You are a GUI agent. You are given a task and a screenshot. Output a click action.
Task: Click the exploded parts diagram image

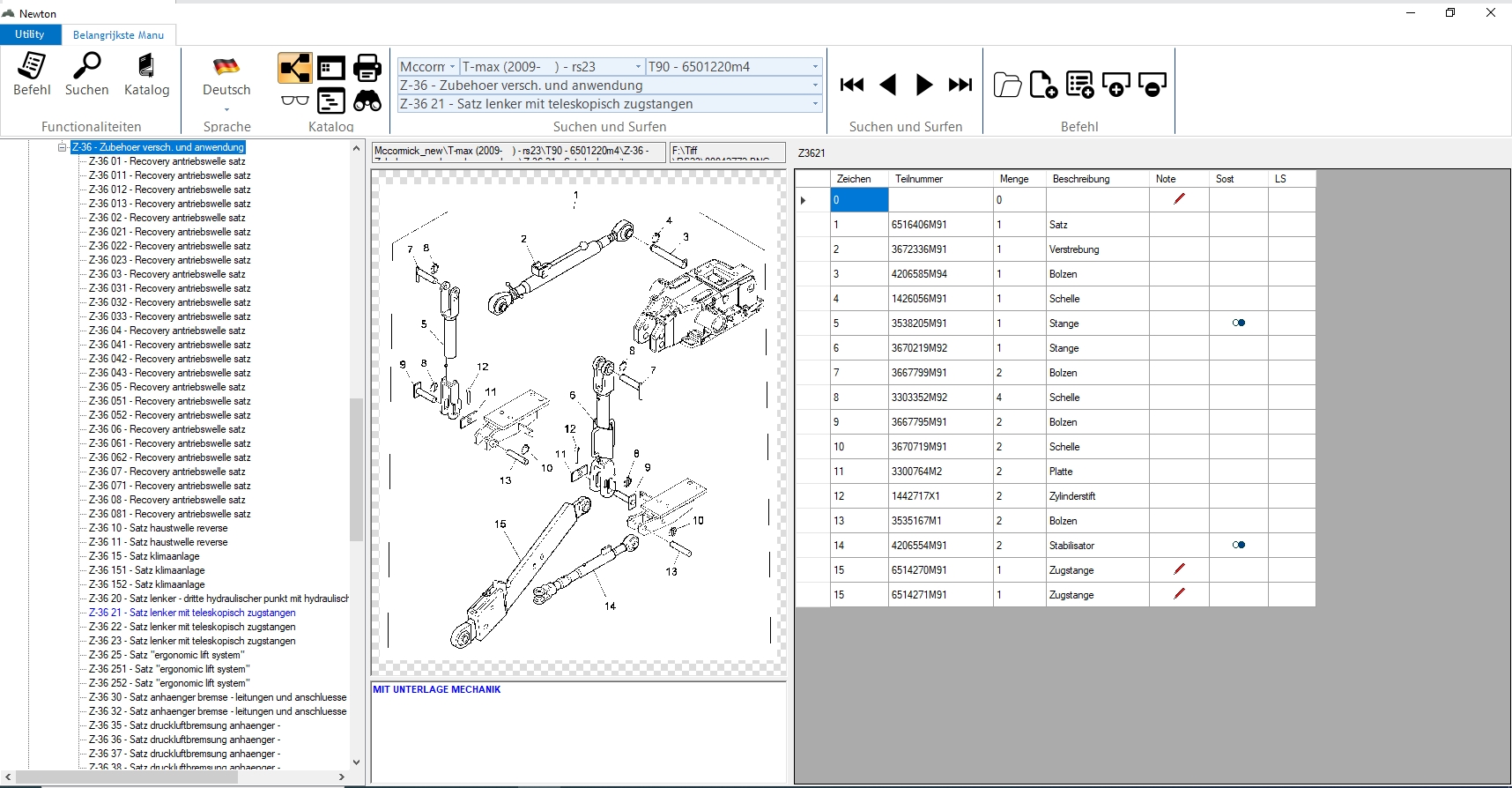(579, 421)
